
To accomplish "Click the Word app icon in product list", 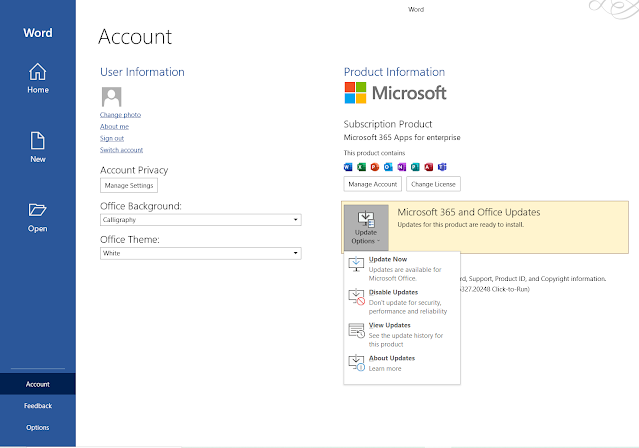I will (x=348, y=167).
